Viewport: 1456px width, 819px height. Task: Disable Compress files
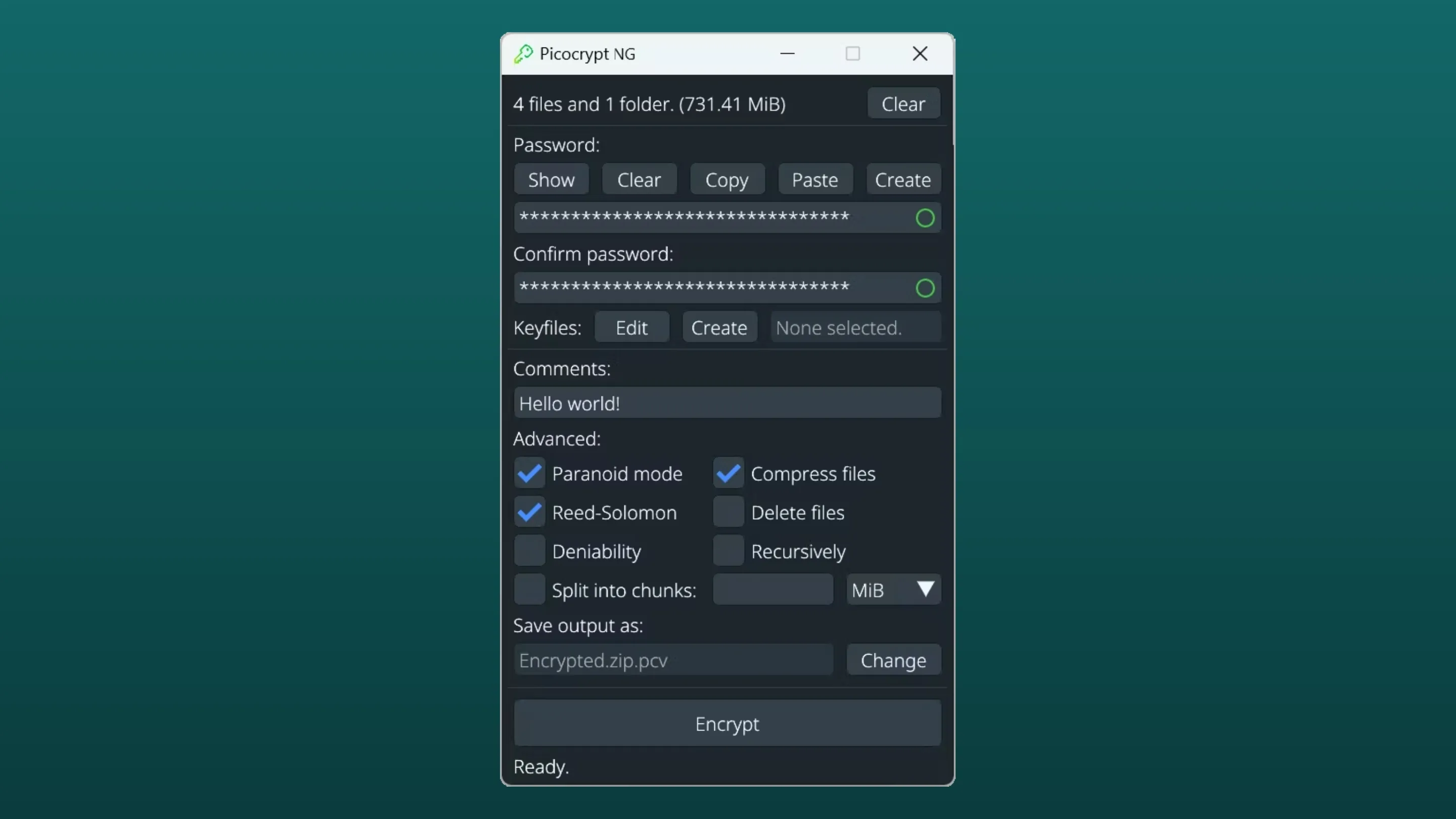point(728,474)
